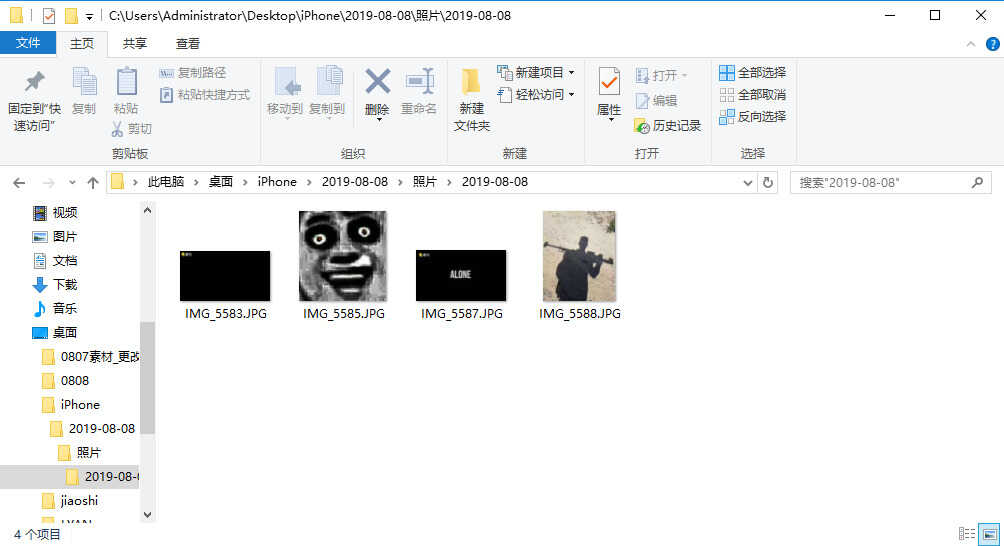Collapse the ribbon with chevron arrow

coord(971,44)
